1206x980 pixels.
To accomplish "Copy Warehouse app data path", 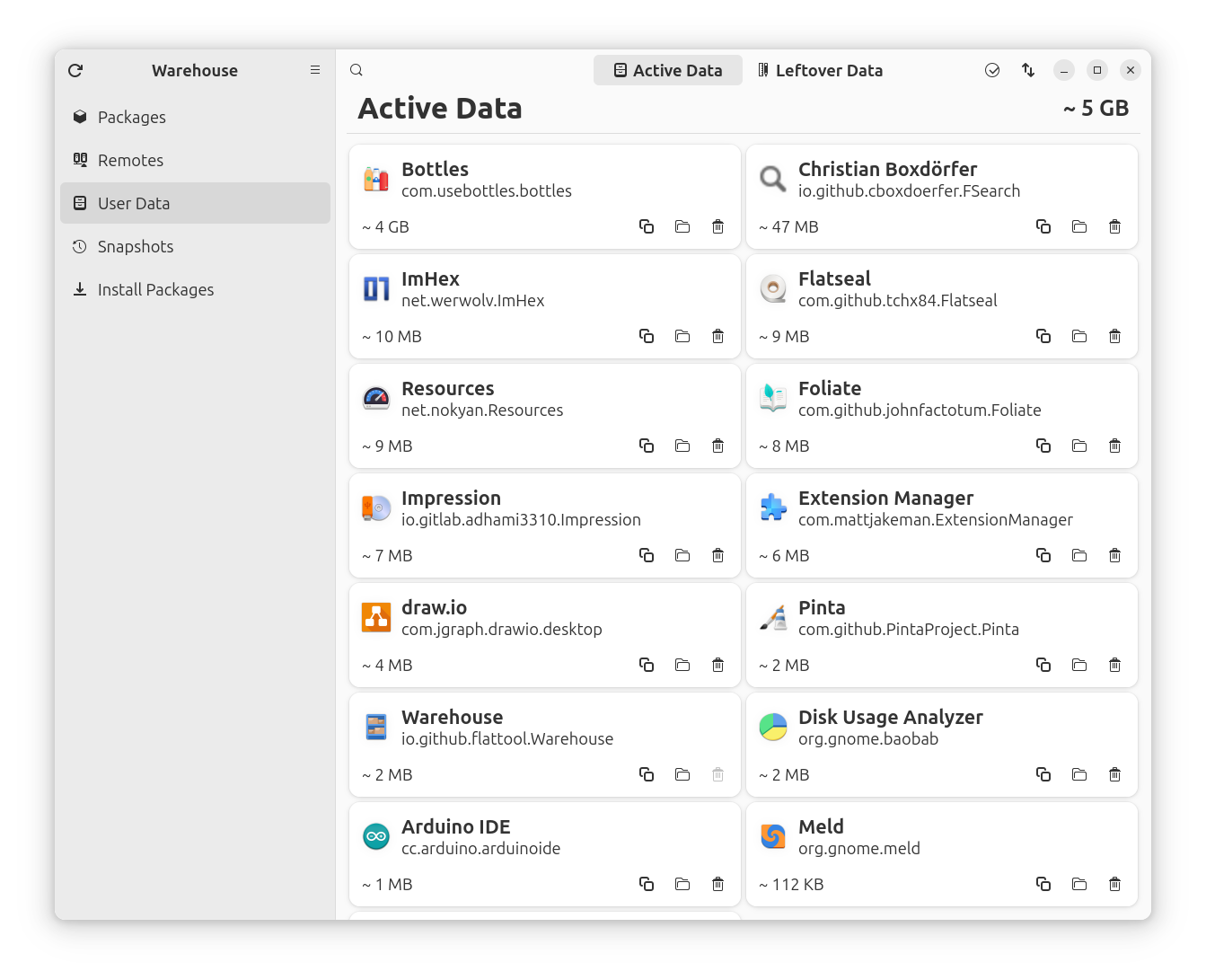I will [647, 774].
